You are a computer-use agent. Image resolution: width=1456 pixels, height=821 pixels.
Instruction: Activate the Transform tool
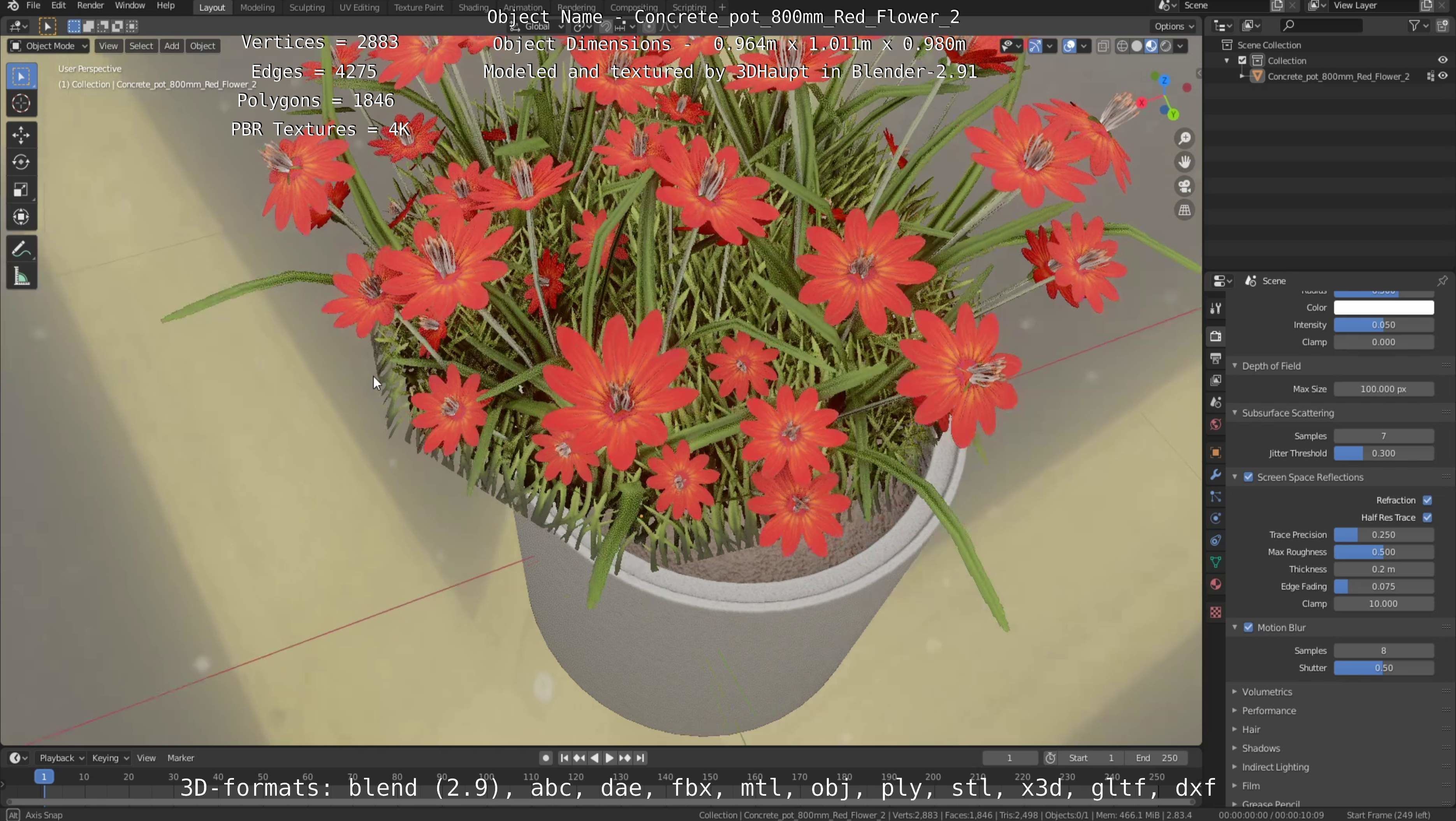pos(21,217)
